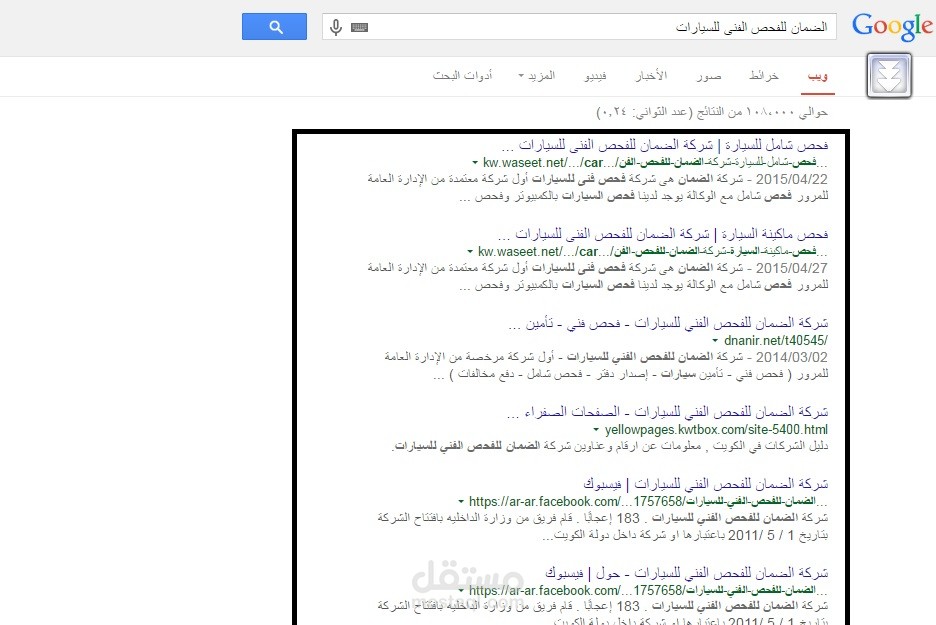
Task: Open result titled فحص ماكينة السيارة
Action: point(663,234)
